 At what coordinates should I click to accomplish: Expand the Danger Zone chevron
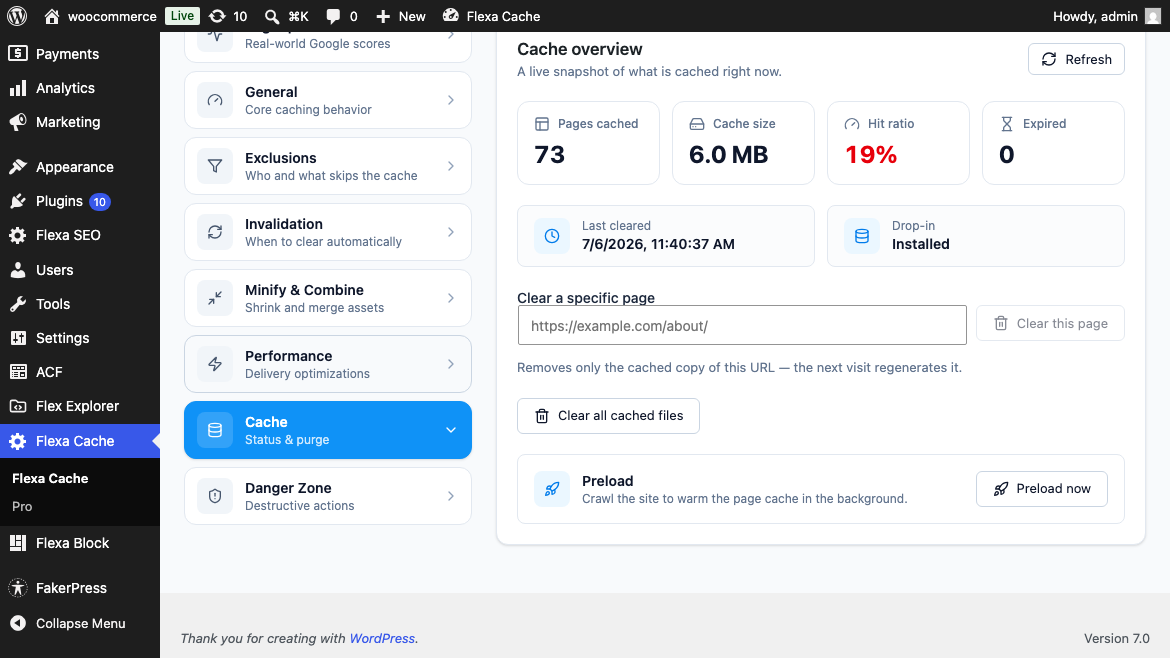451,496
